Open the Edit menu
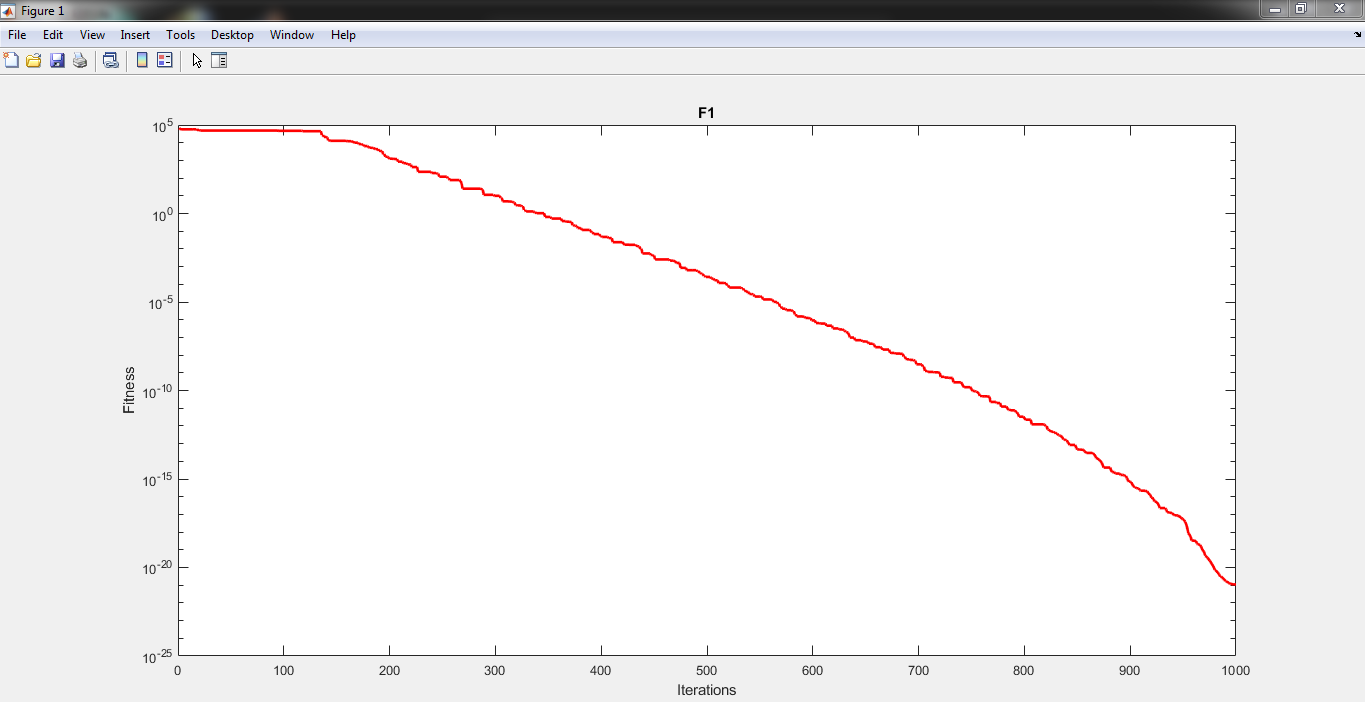This screenshot has height=702, width=1365. click(53, 35)
